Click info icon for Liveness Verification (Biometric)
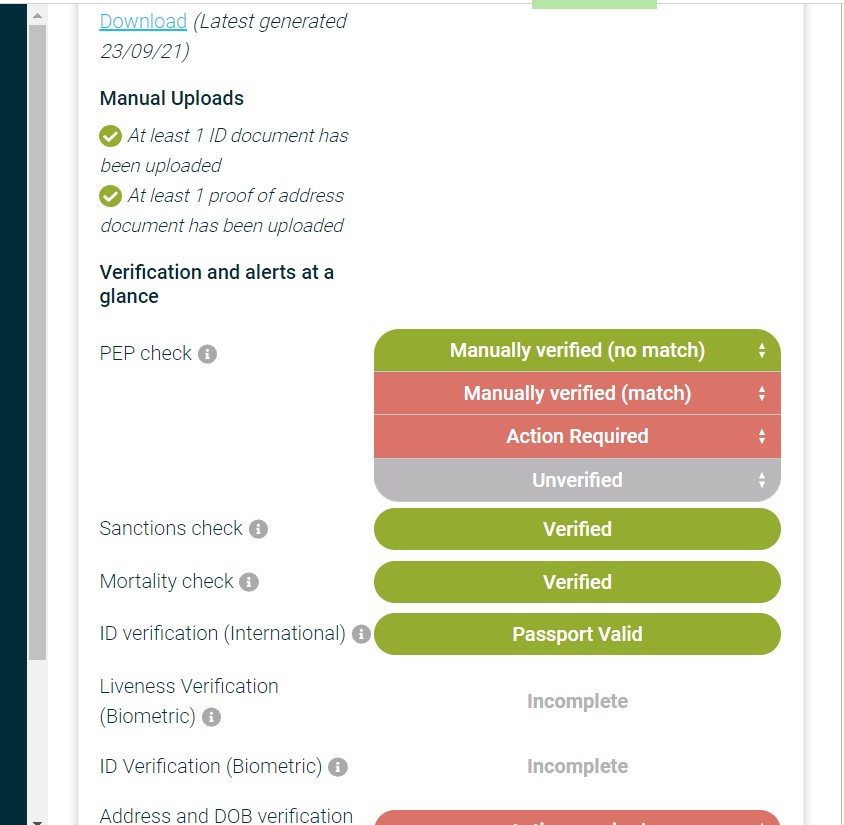 [211, 717]
